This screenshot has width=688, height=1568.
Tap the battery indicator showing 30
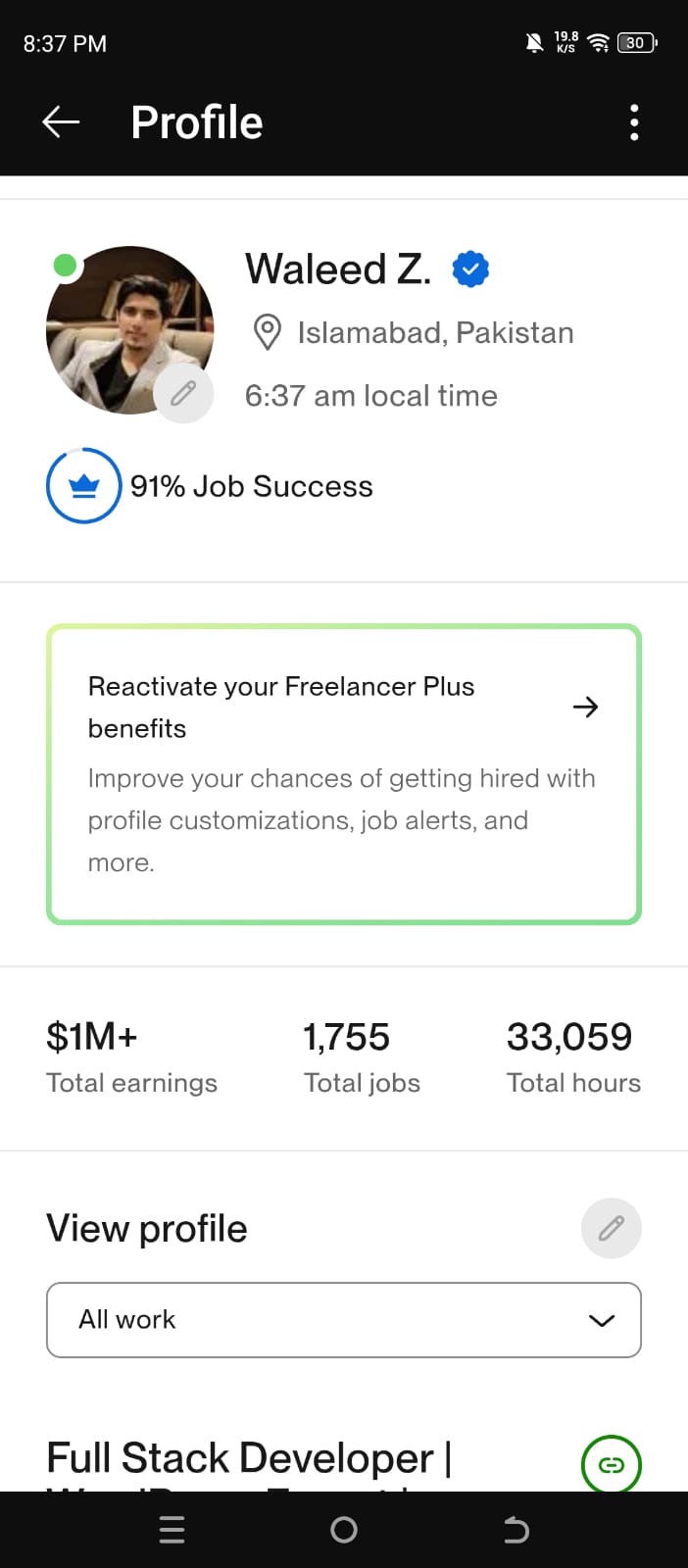635,43
